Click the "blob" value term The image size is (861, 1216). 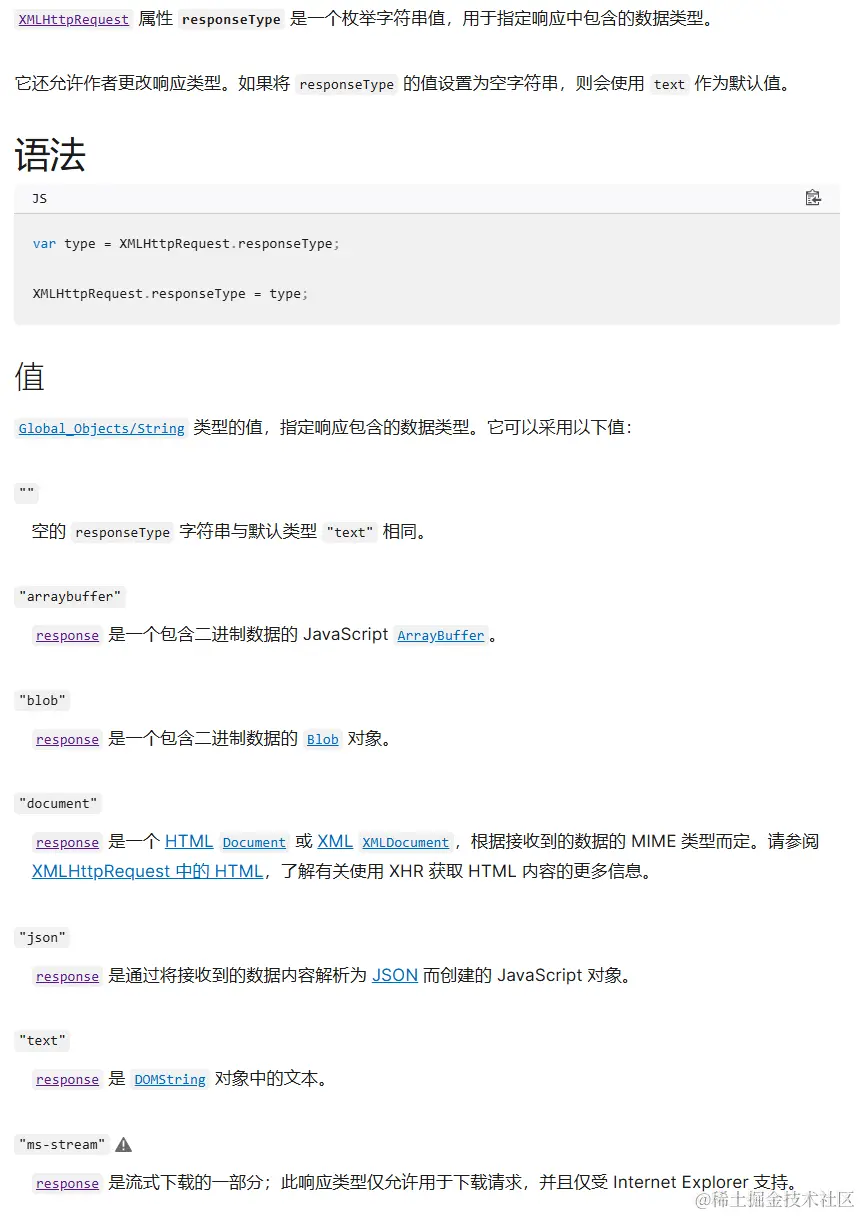pyautogui.click(x=43, y=700)
